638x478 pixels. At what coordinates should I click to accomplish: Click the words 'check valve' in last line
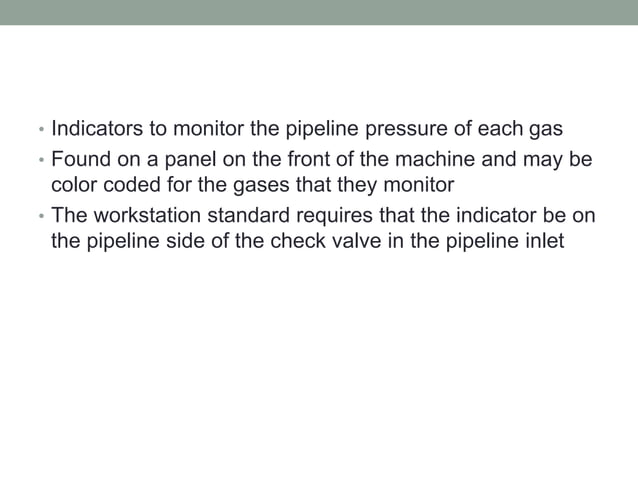click(326, 240)
